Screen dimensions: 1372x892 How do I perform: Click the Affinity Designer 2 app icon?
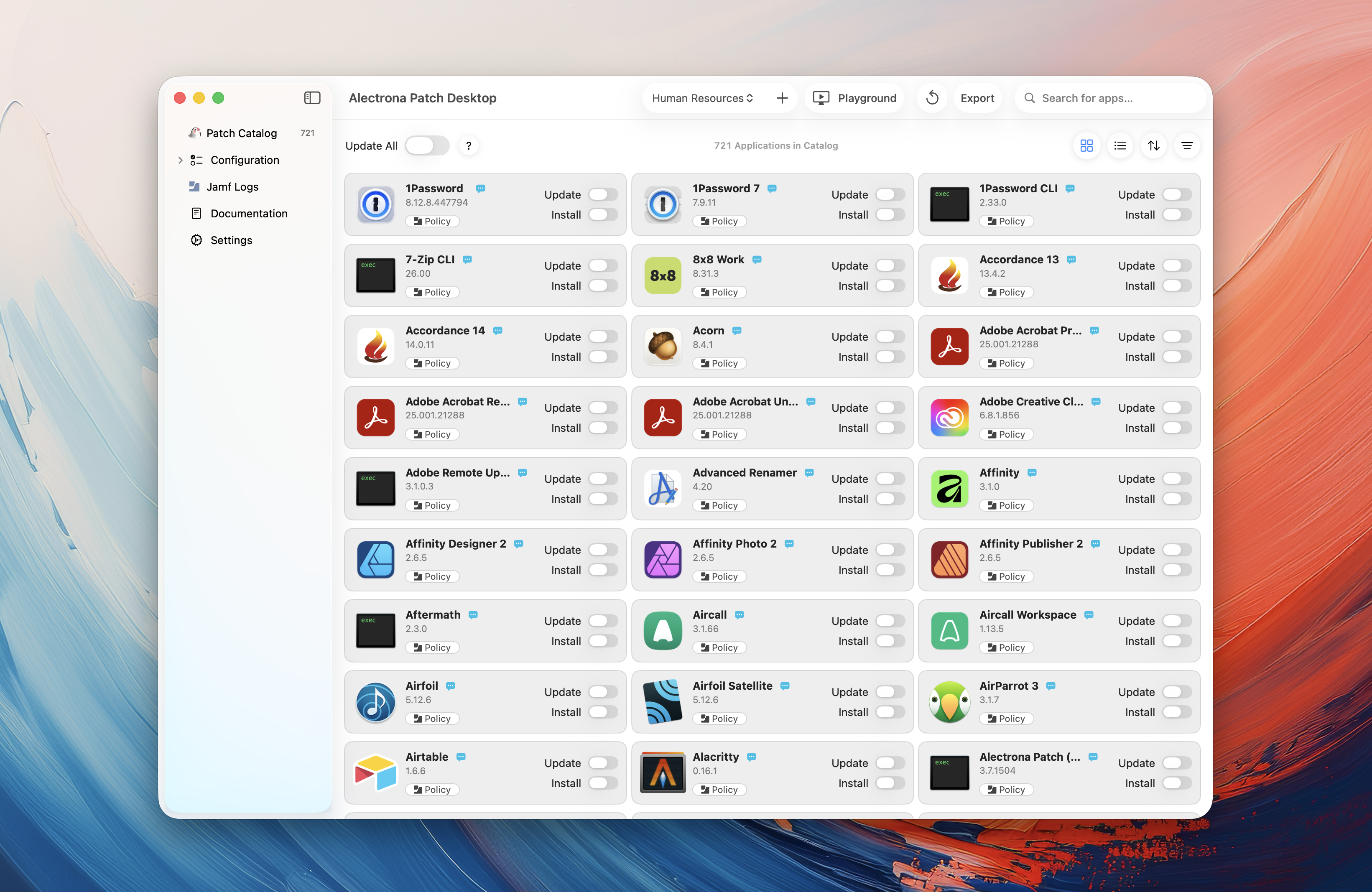point(375,560)
